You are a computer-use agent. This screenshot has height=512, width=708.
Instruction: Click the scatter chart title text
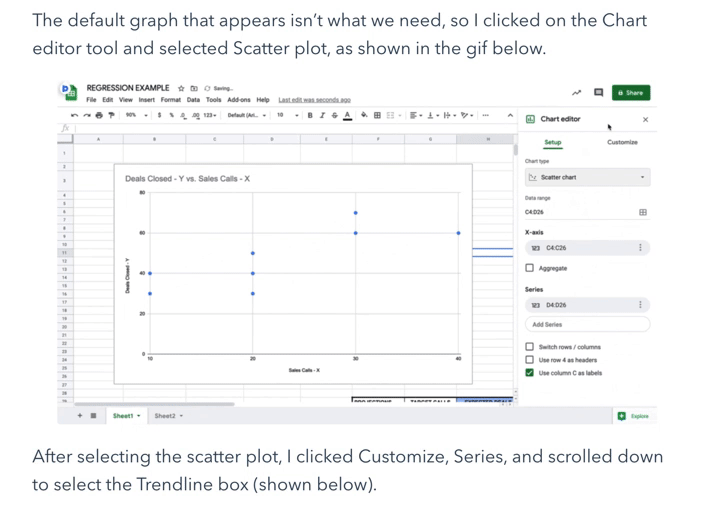pyautogui.click(x=187, y=179)
